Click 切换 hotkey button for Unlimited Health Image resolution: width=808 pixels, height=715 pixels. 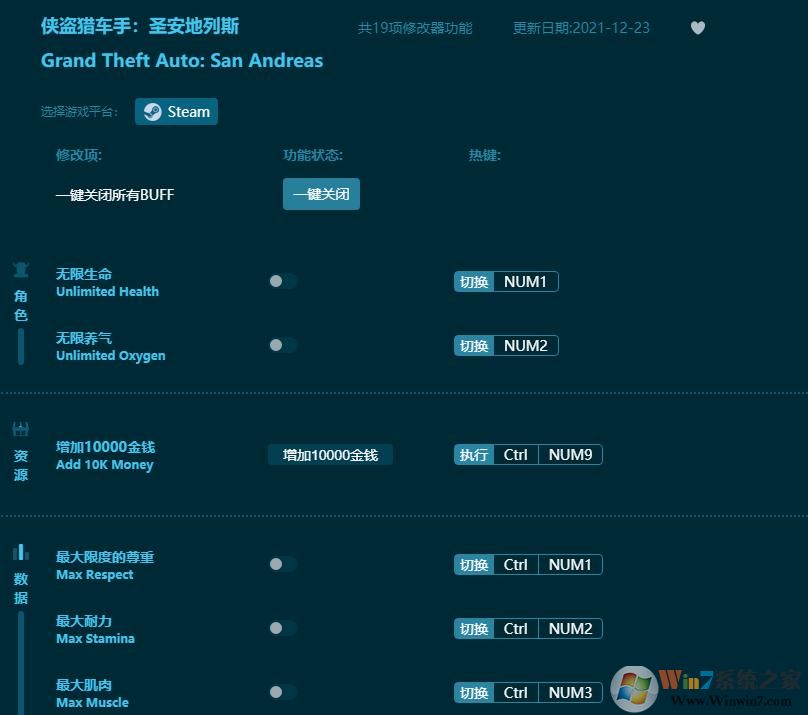[472, 281]
